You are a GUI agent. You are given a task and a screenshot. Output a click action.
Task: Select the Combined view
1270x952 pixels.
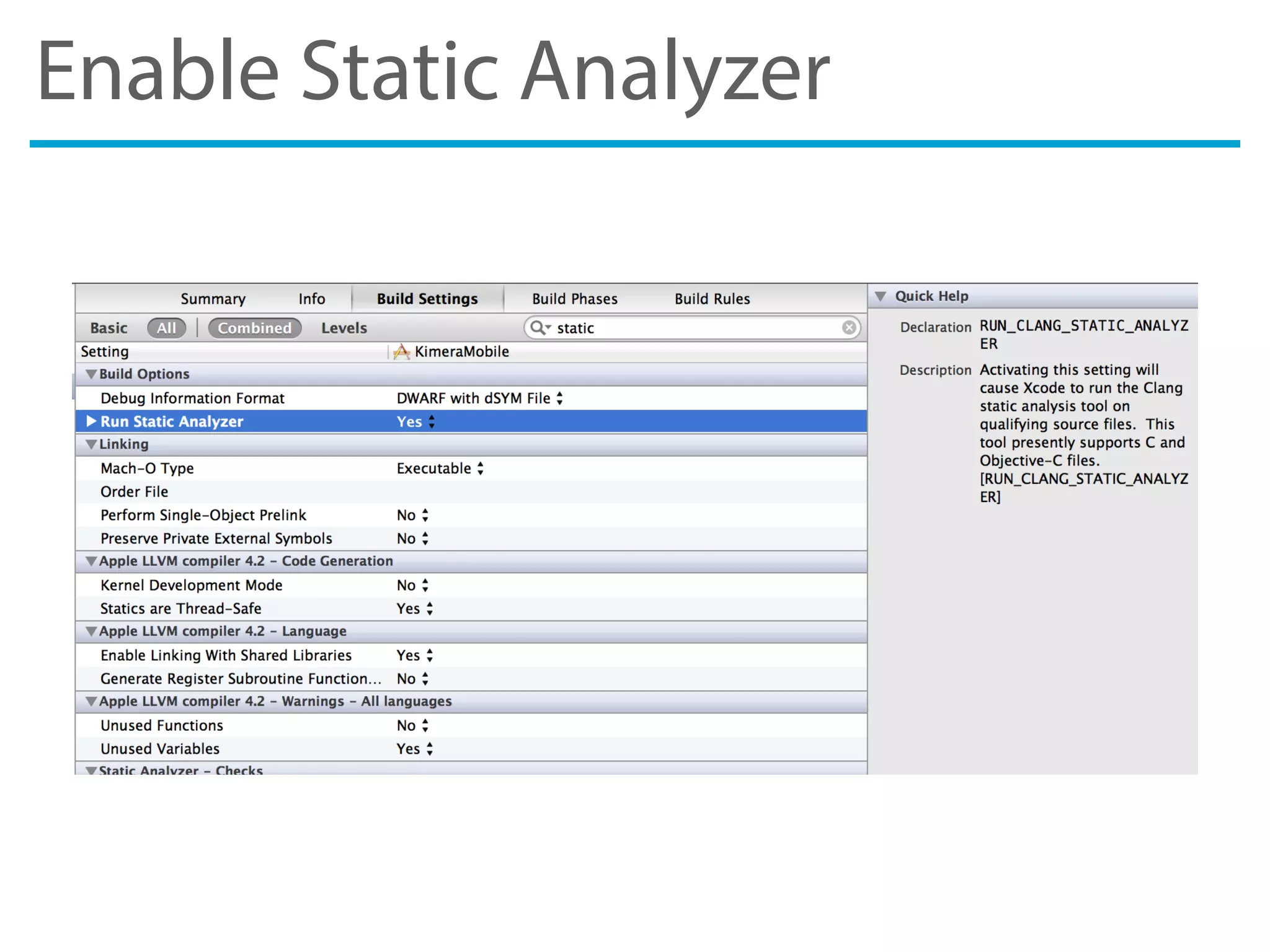pos(254,328)
